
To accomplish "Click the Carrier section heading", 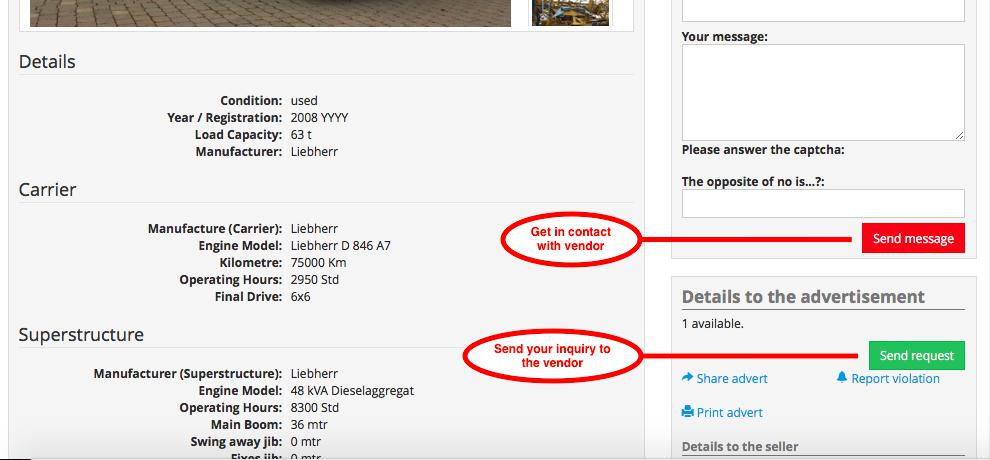I will pos(47,190).
